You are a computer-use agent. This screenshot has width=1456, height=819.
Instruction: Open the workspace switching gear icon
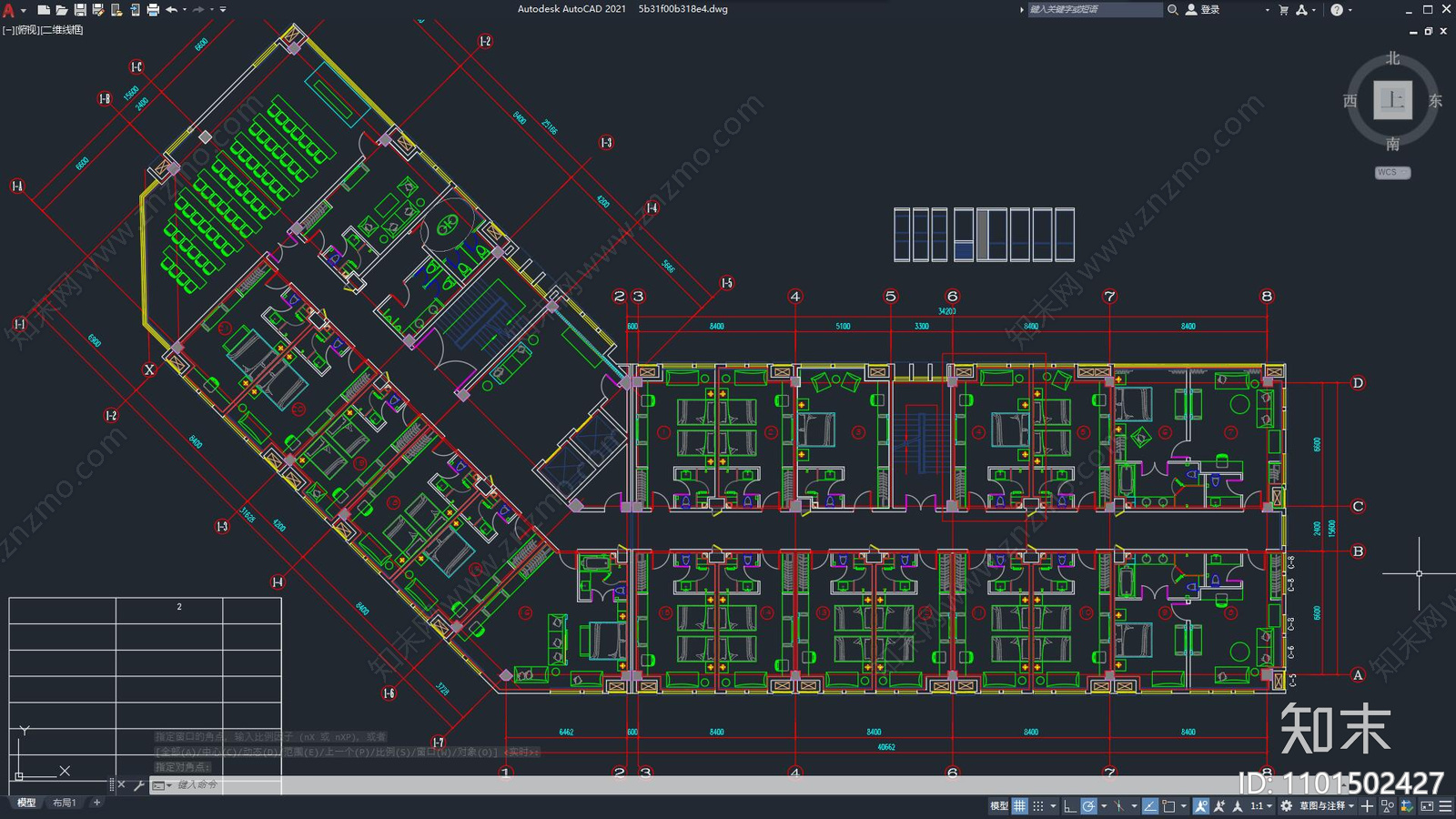click(1286, 806)
